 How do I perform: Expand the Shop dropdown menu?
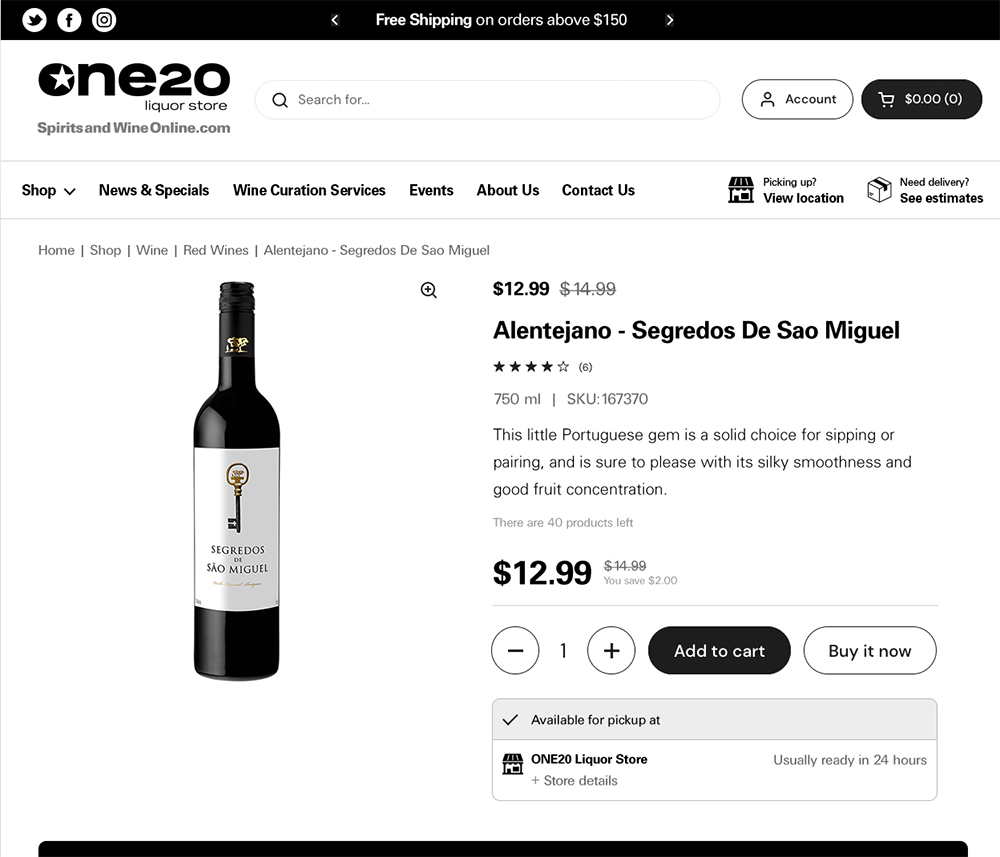(48, 190)
